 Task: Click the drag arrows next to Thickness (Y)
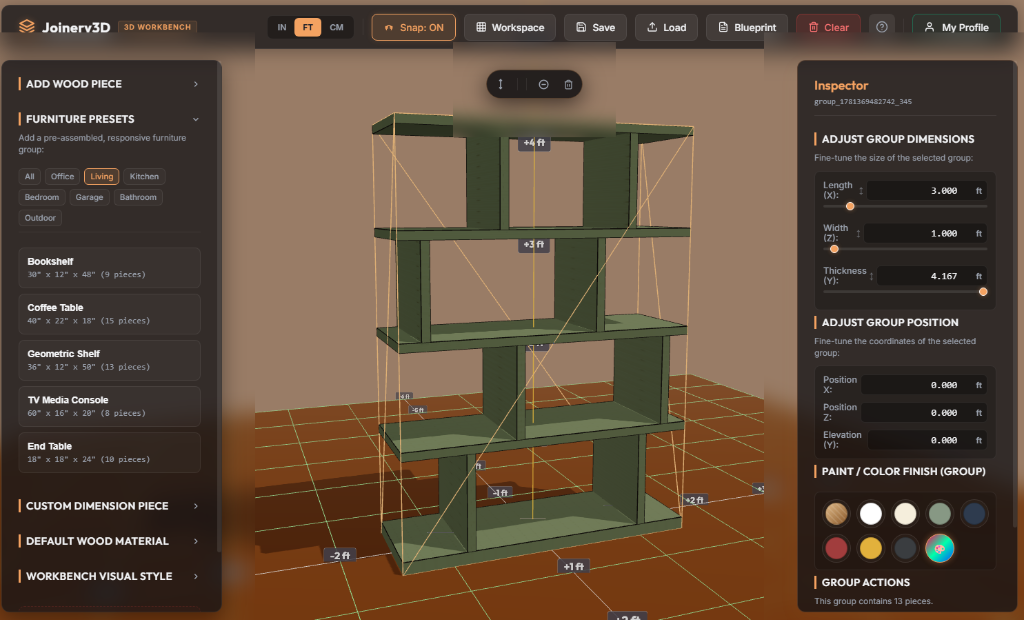(x=871, y=276)
